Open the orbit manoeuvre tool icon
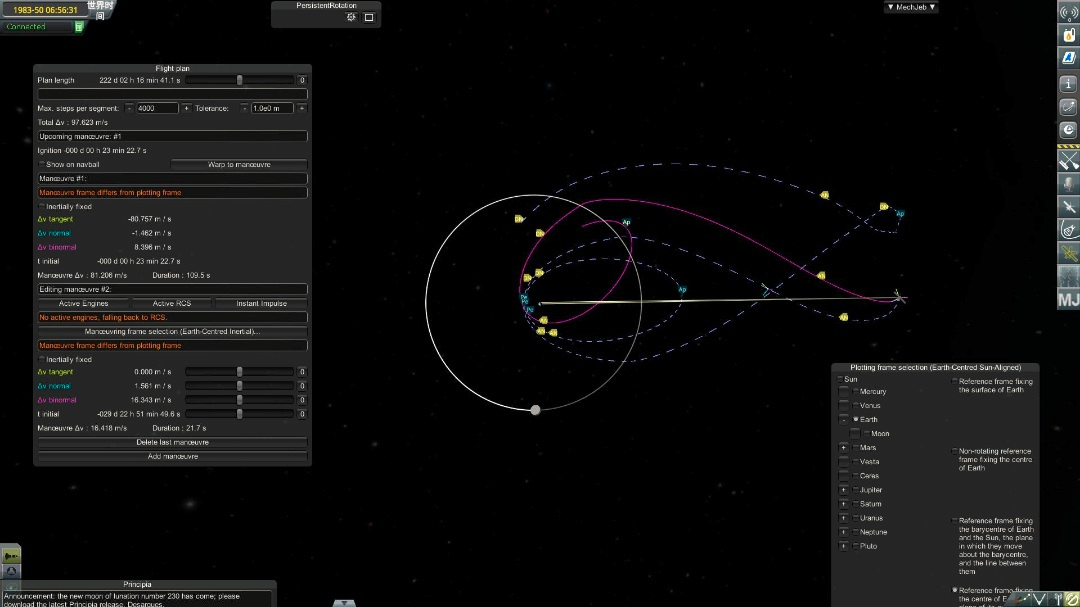 click(x=1068, y=107)
